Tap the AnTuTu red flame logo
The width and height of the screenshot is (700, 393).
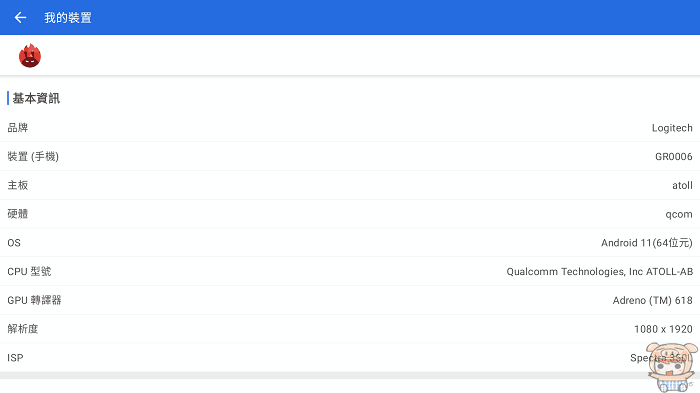(x=30, y=55)
